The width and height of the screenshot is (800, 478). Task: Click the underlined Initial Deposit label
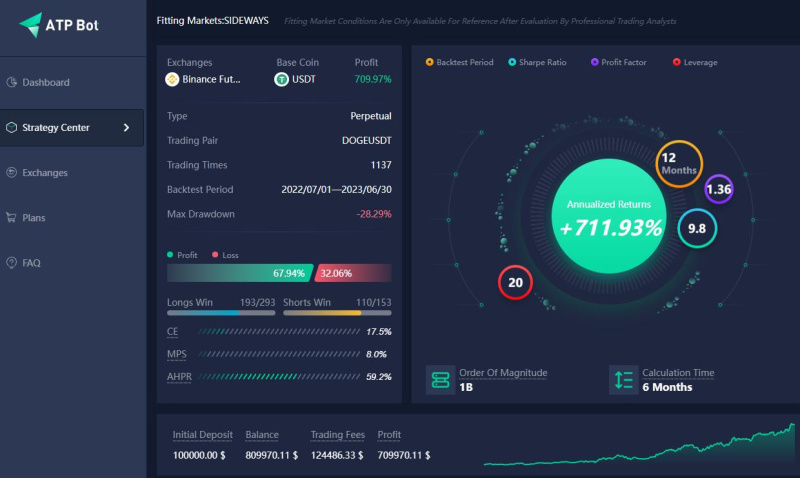click(203, 435)
